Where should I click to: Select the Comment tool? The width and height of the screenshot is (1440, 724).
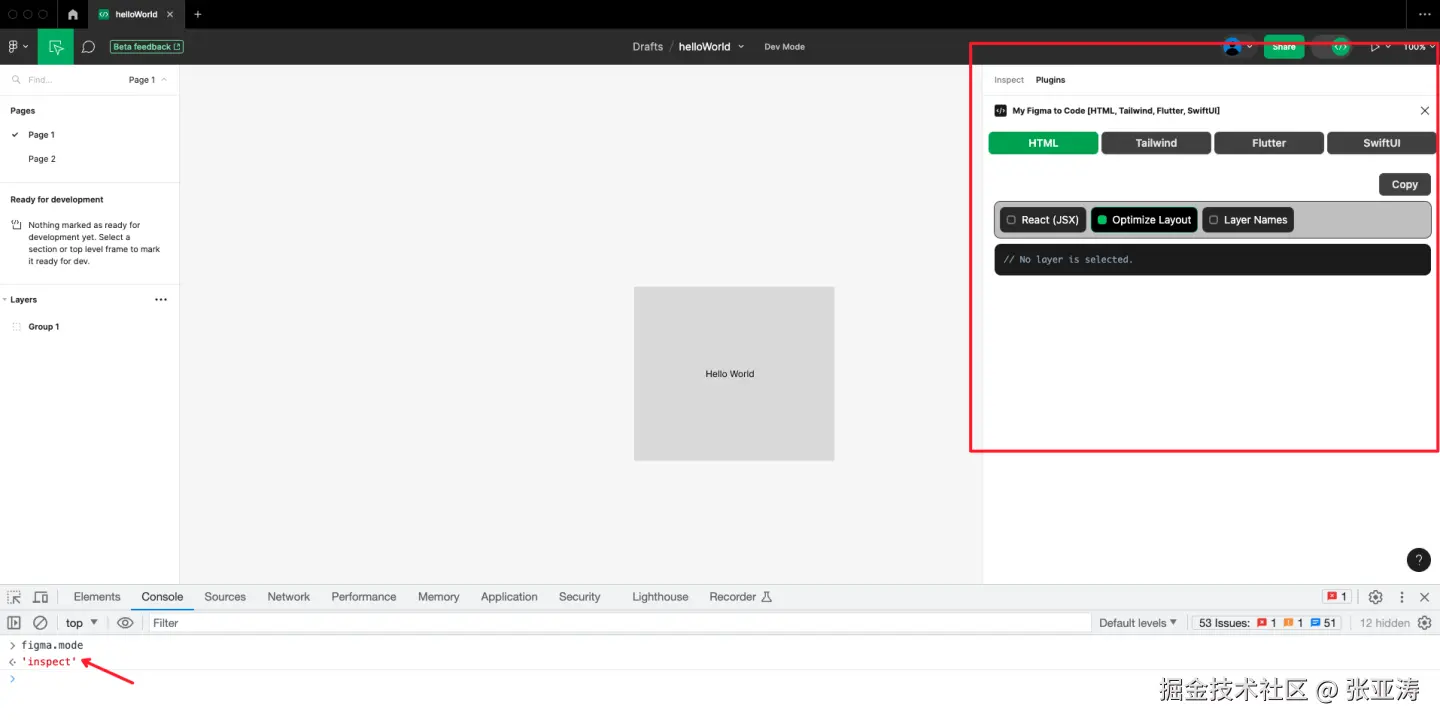click(88, 47)
